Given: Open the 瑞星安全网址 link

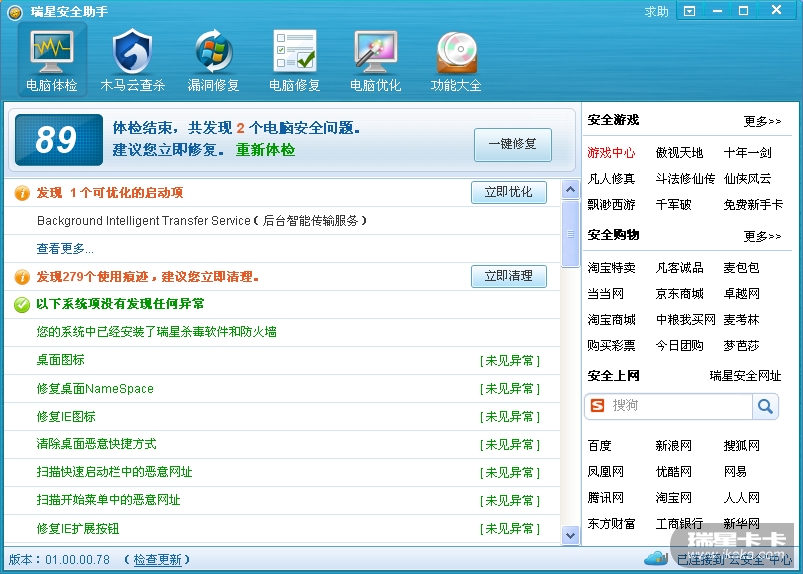Looking at the screenshot, I should [745, 376].
